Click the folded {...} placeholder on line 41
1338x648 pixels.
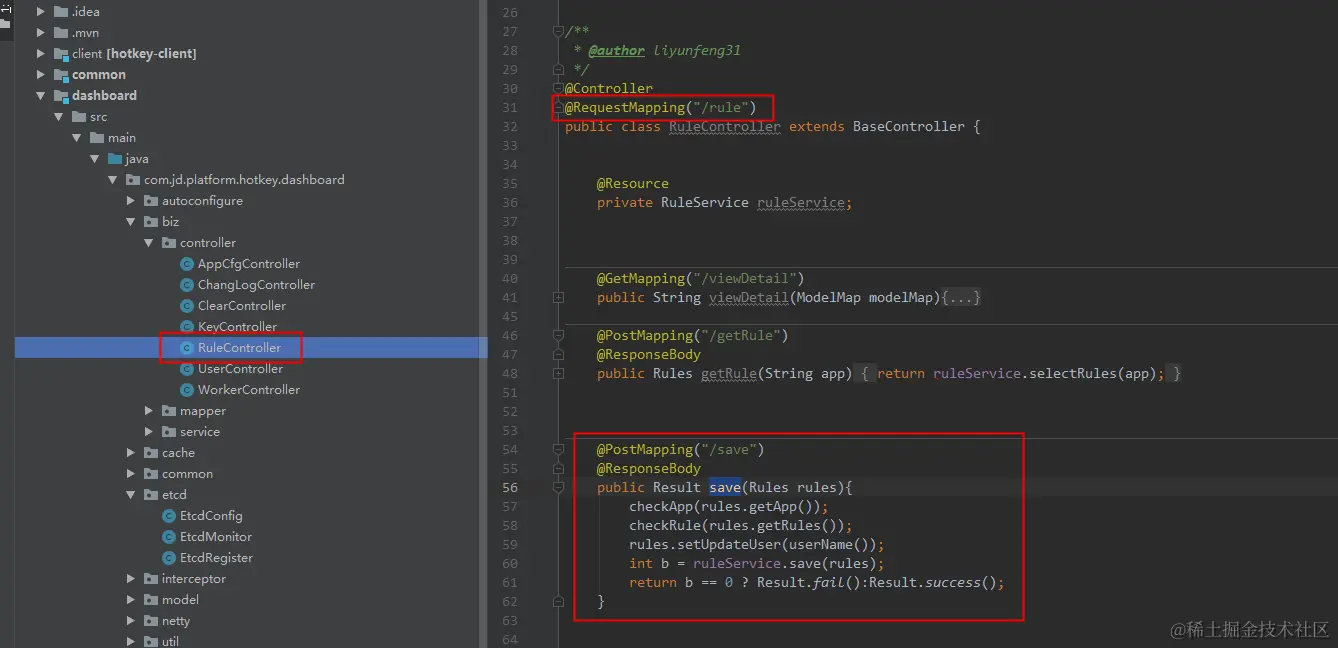[961, 298]
